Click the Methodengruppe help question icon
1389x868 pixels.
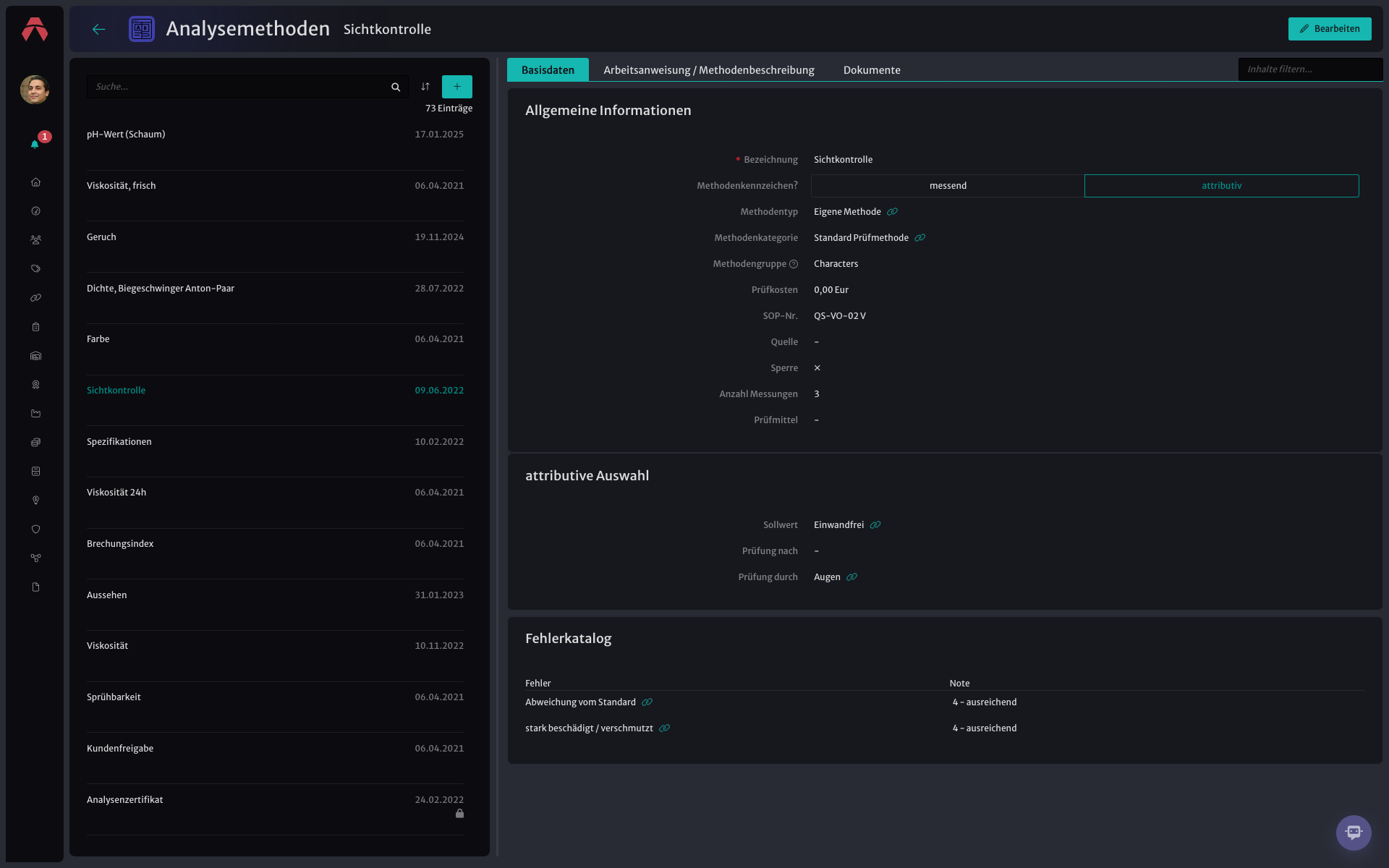coord(794,264)
